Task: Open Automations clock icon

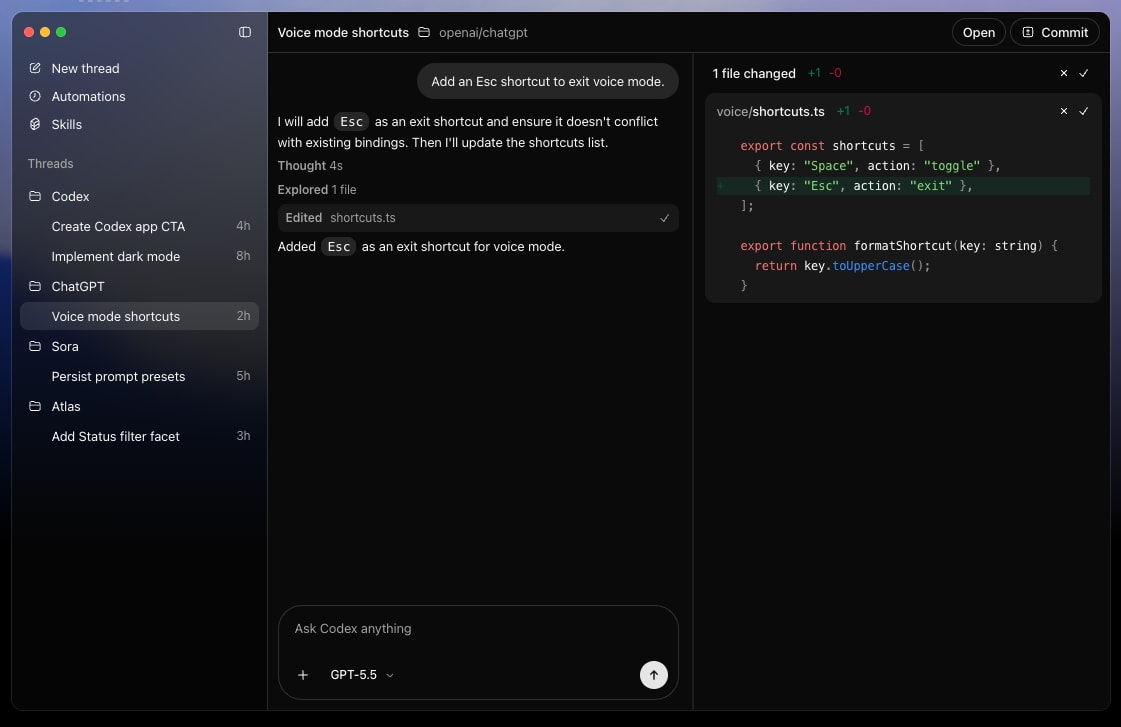Action: click(35, 96)
